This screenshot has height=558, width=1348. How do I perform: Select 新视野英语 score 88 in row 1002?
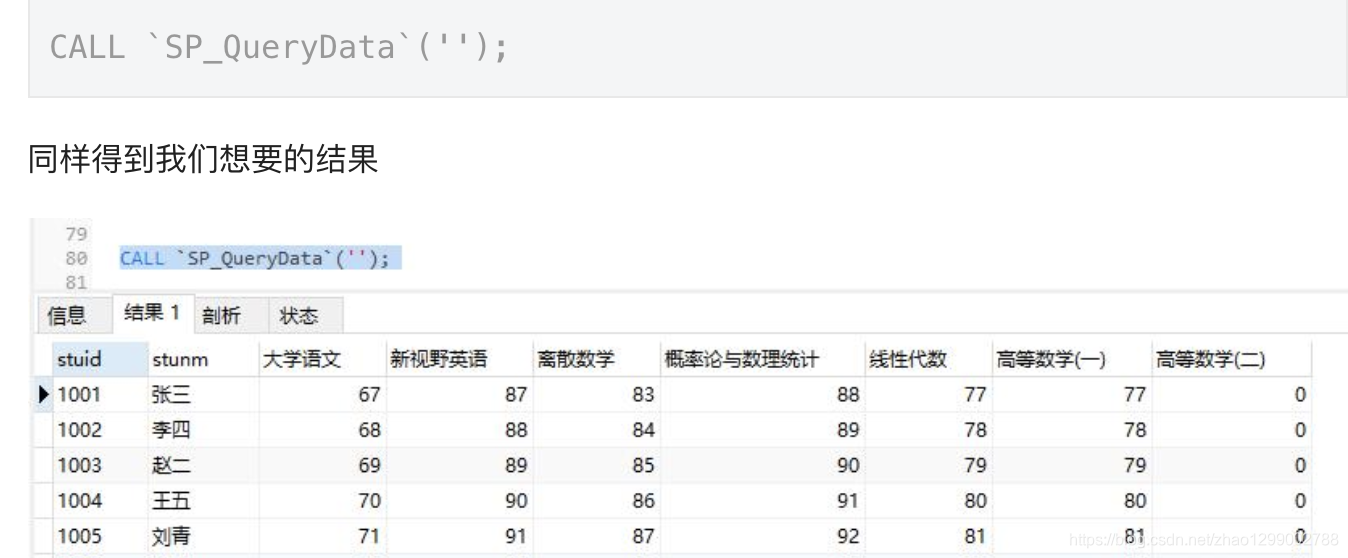[x=459, y=430]
